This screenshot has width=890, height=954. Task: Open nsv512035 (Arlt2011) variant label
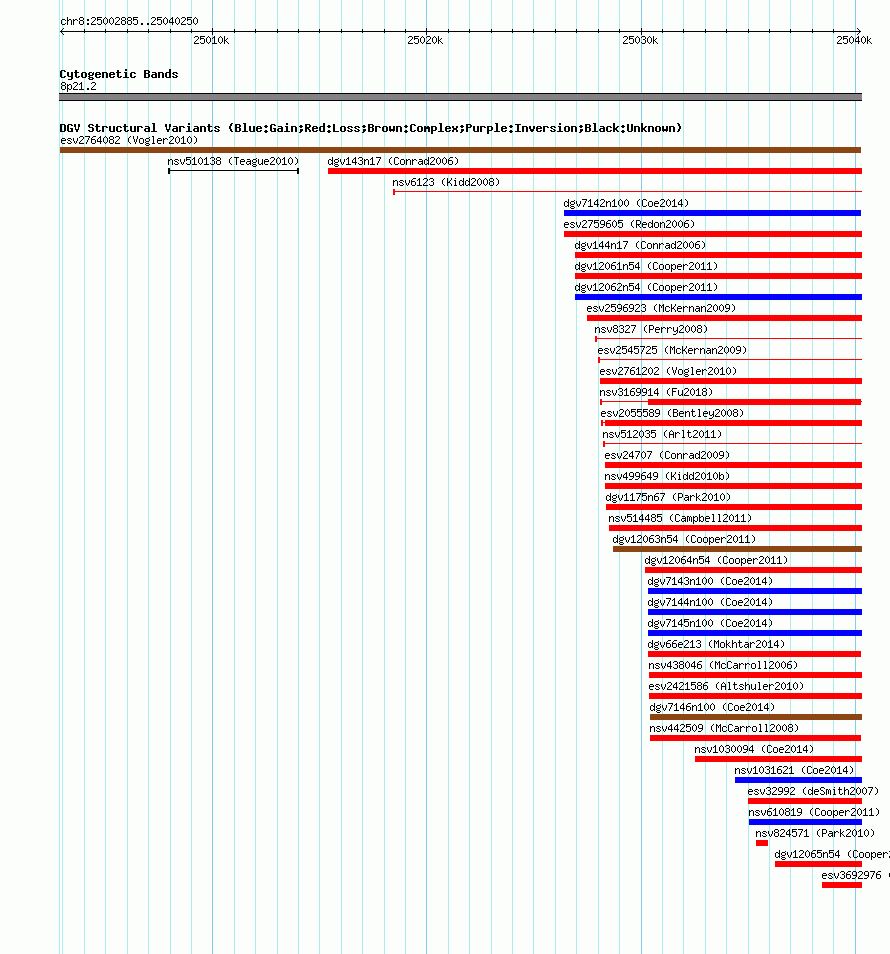pos(662,434)
